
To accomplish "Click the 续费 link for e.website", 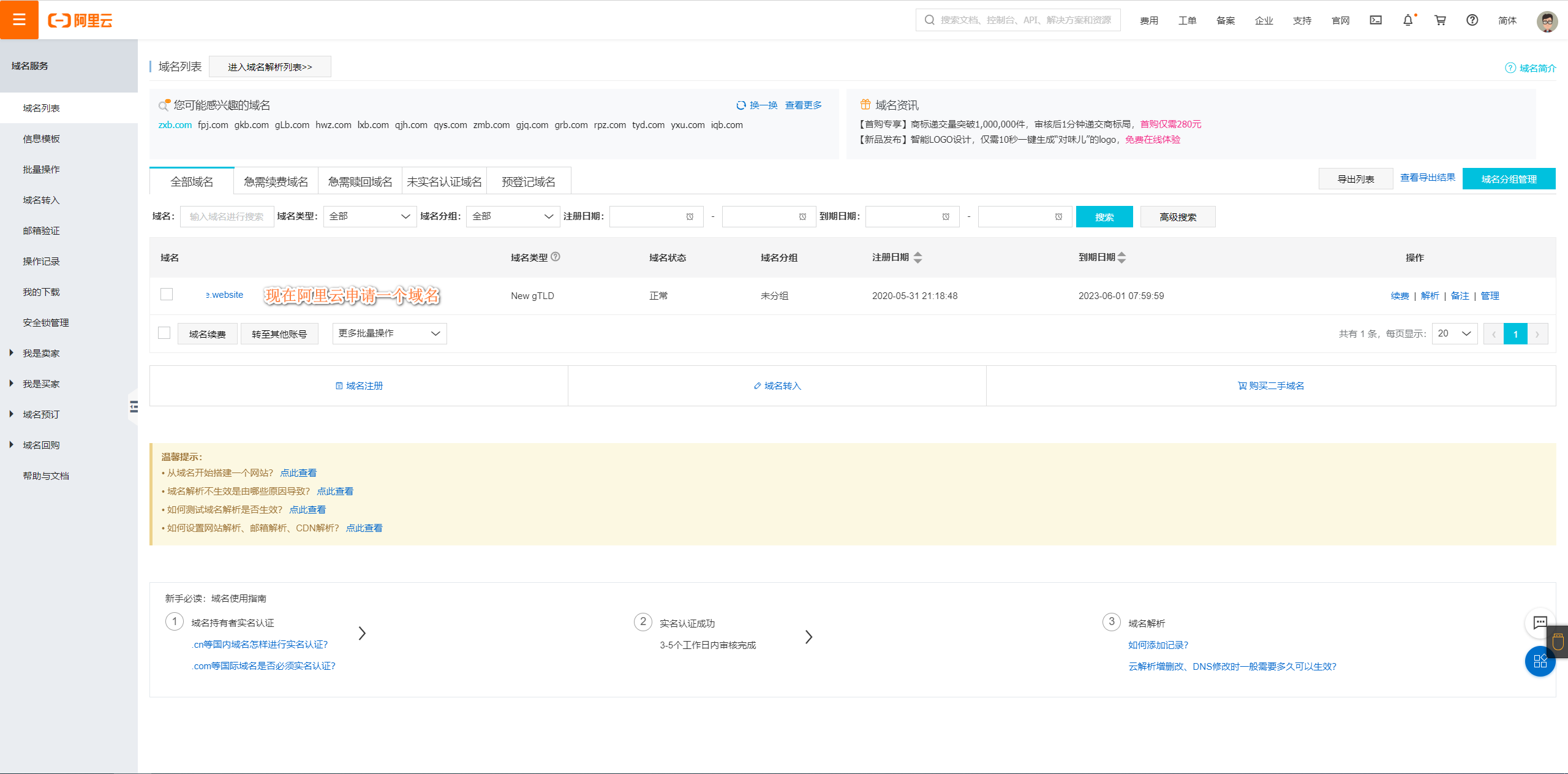I will [1400, 295].
